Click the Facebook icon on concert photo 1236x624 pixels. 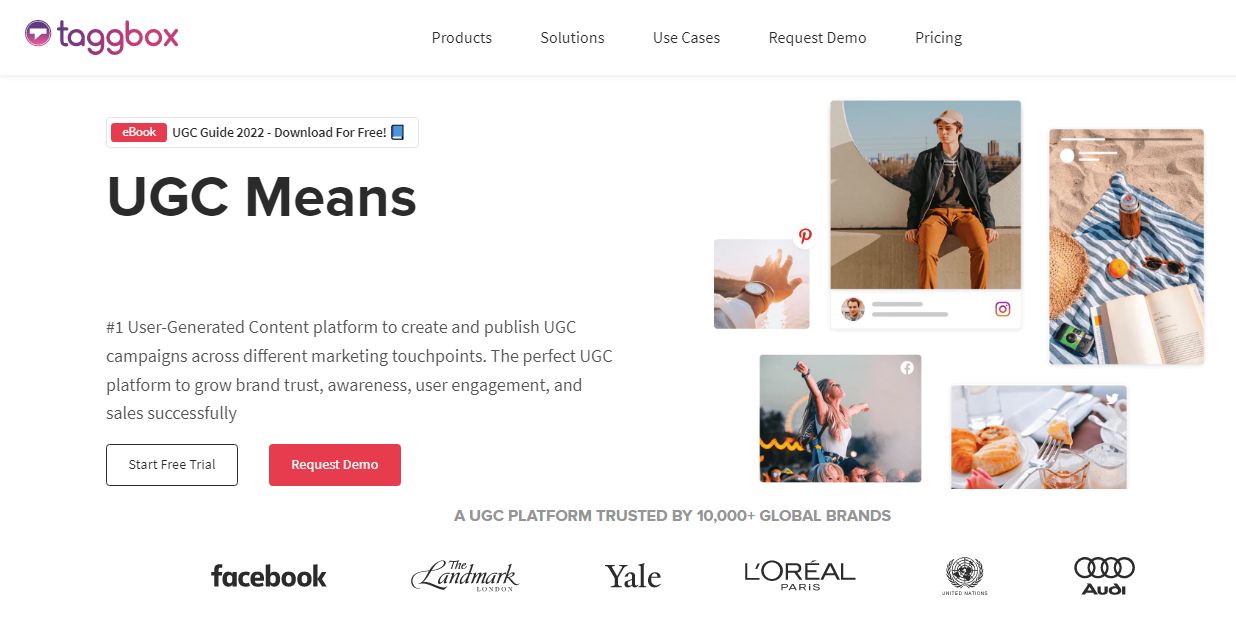(x=907, y=368)
